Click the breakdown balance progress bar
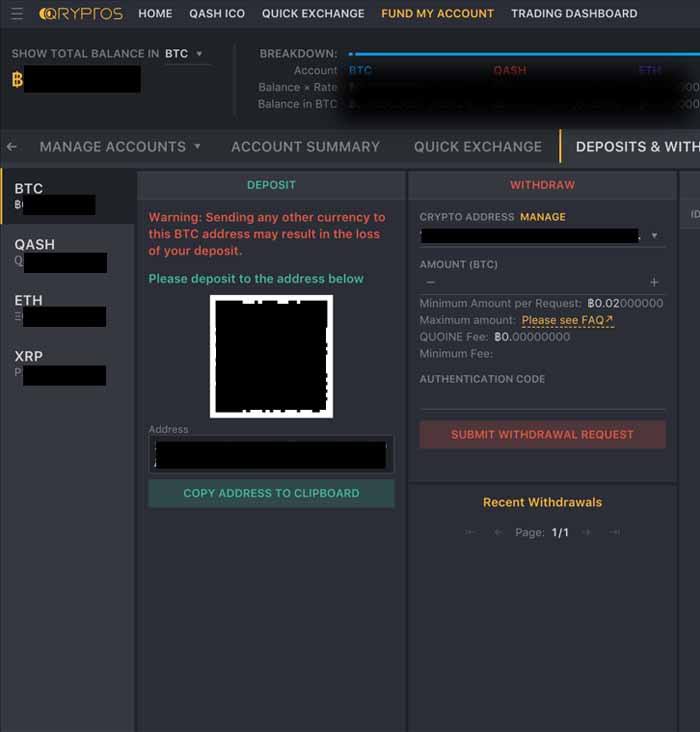700x732 pixels. tap(524, 54)
